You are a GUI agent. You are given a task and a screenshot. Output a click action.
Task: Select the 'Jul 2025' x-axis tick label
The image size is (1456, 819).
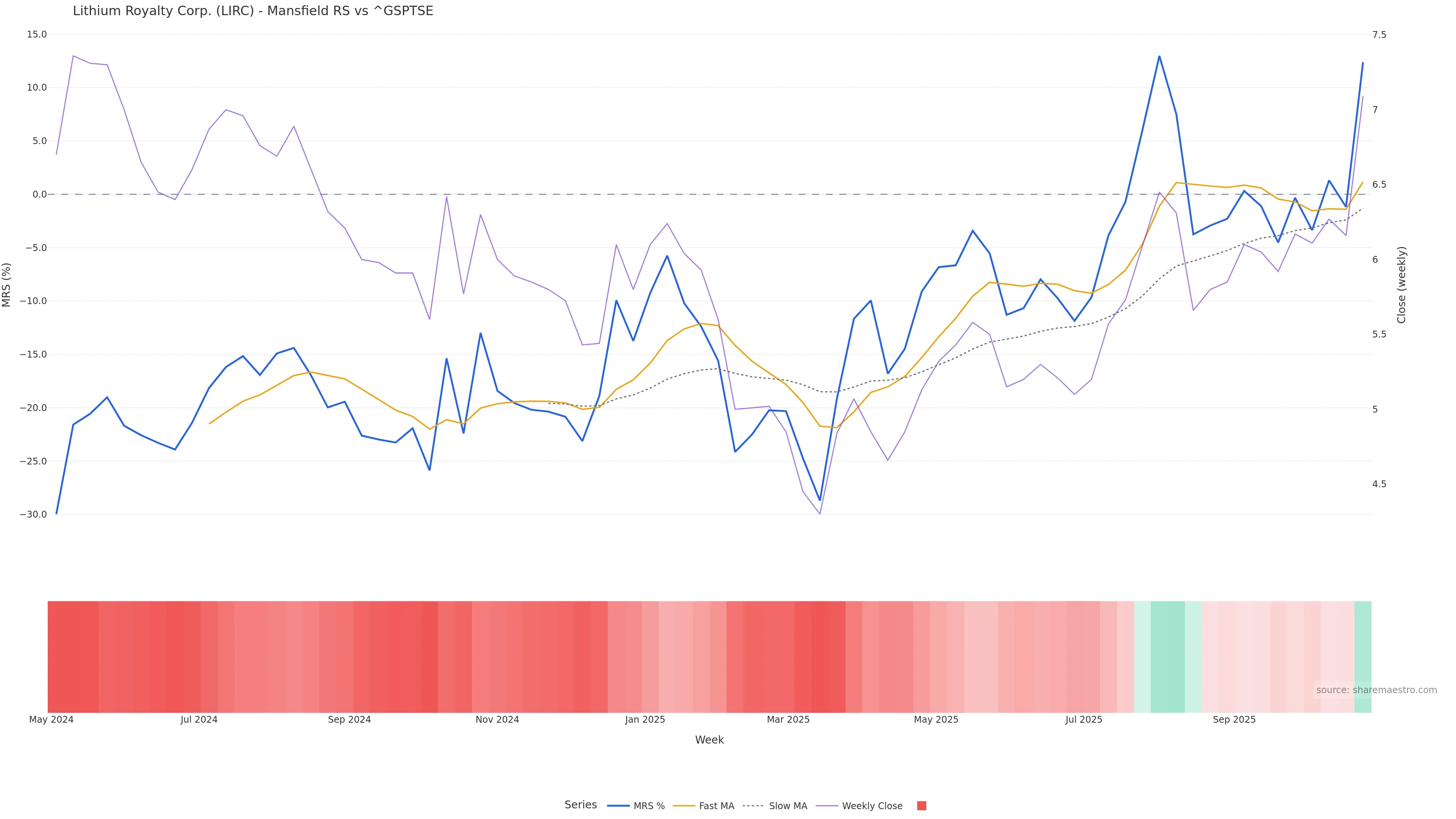click(1084, 720)
